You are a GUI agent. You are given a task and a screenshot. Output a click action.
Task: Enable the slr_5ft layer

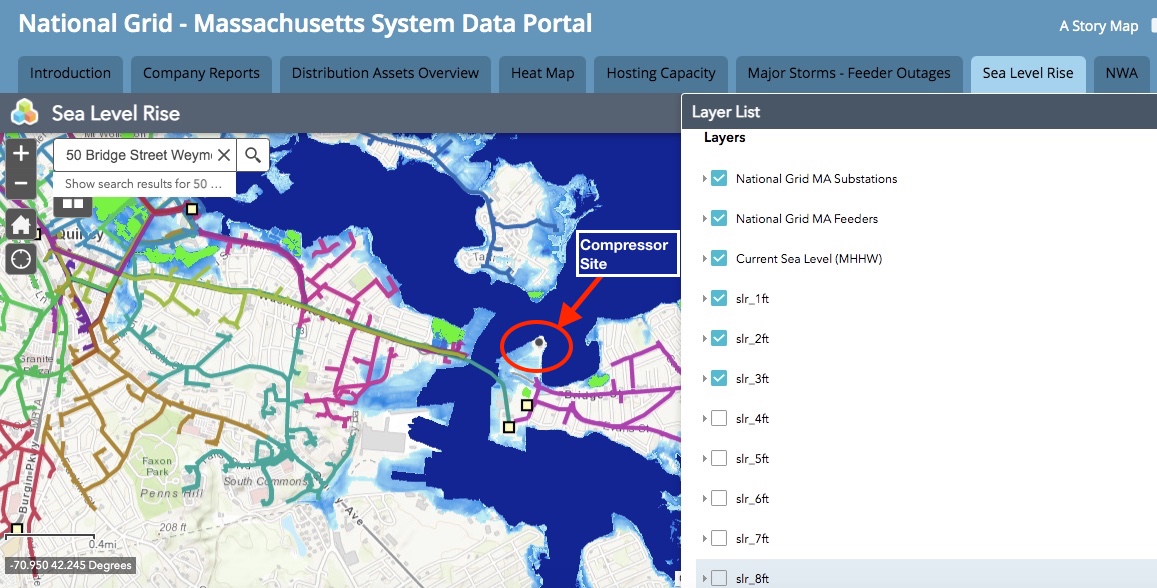click(719, 458)
